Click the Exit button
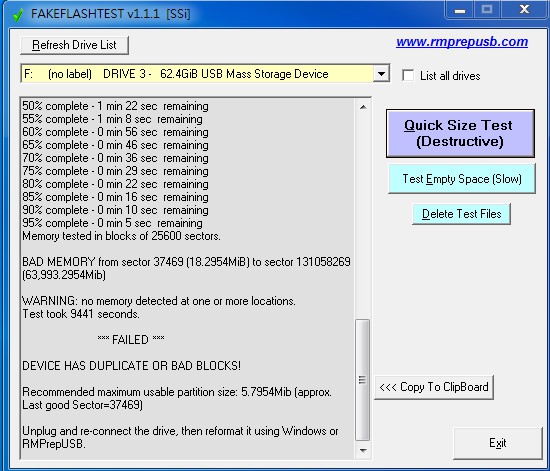This screenshot has width=550, height=471. [x=498, y=443]
